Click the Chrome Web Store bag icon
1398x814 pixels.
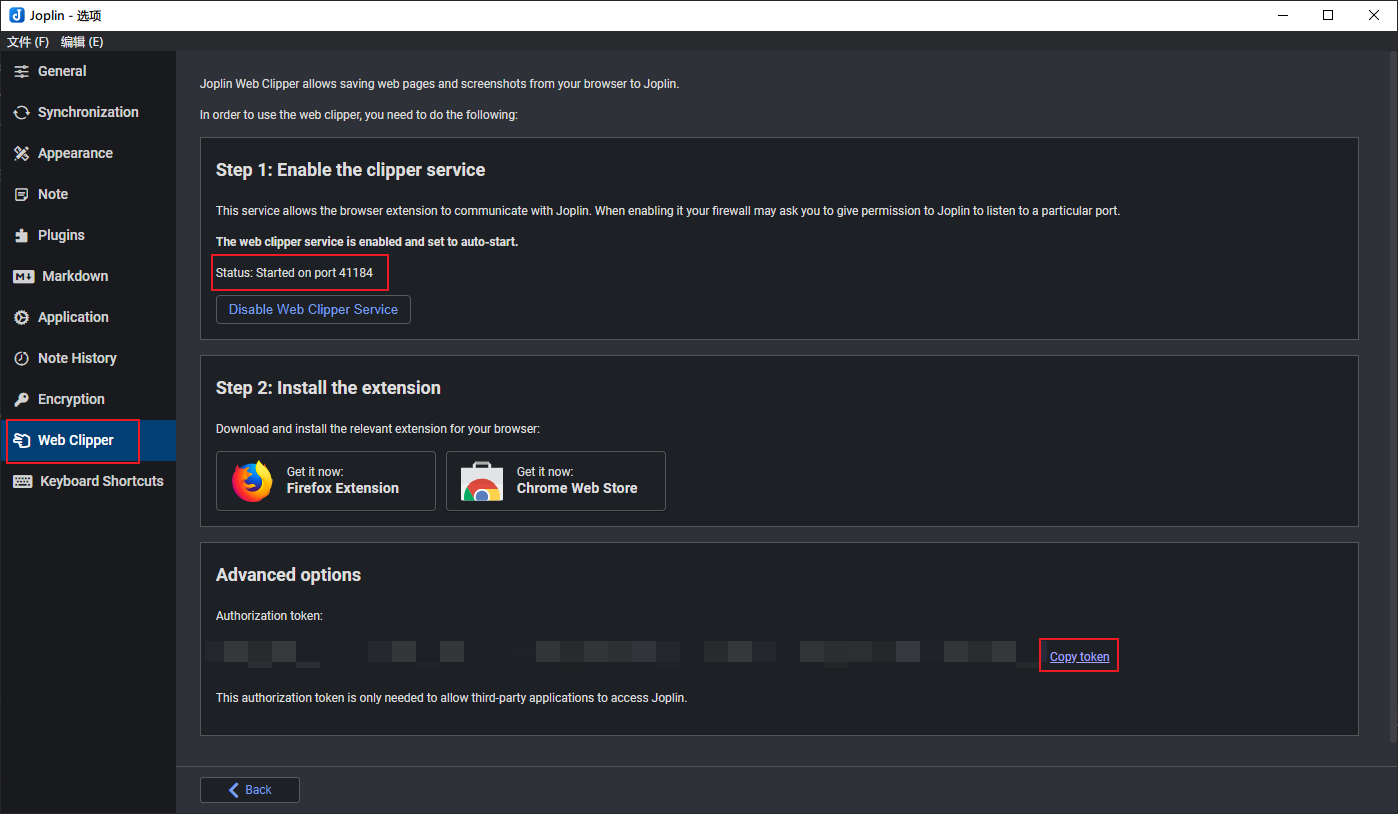tap(482, 481)
